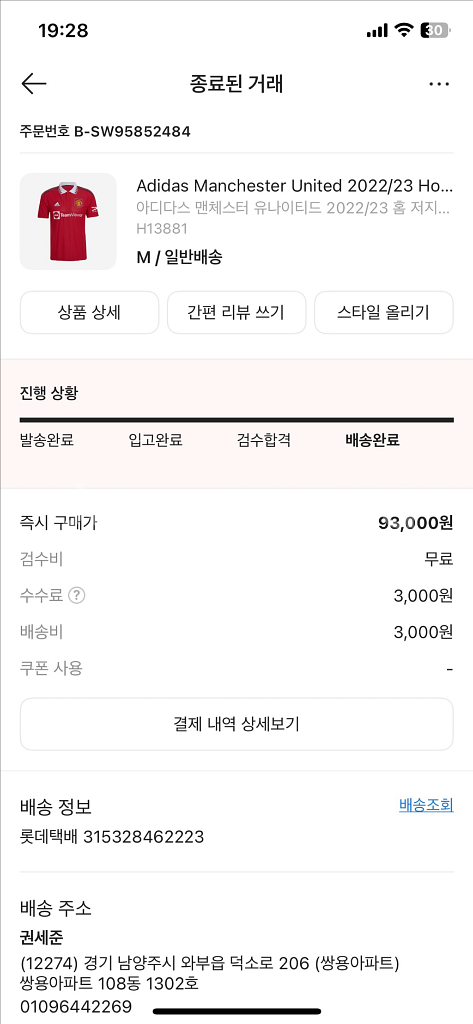Tap the battery indicator in status bar
The width and height of the screenshot is (473, 1024).
click(x=435, y=30)
